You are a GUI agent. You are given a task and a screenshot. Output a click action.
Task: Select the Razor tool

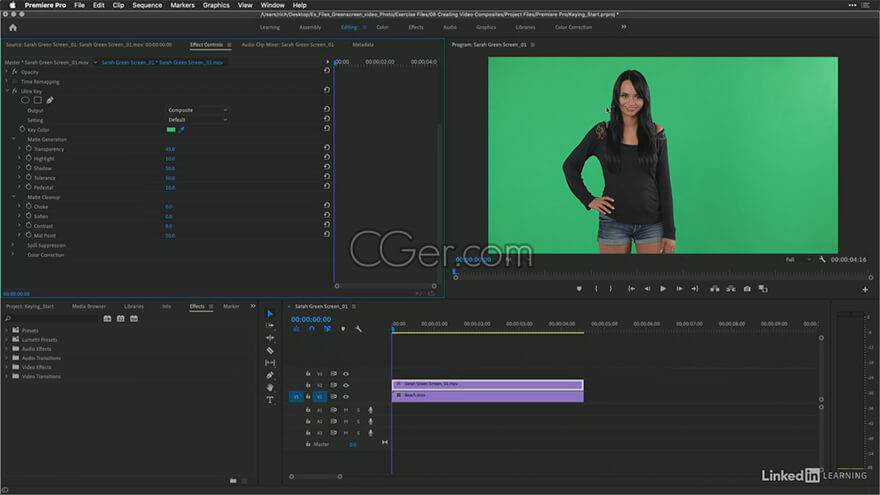click(x=270, y=350)
